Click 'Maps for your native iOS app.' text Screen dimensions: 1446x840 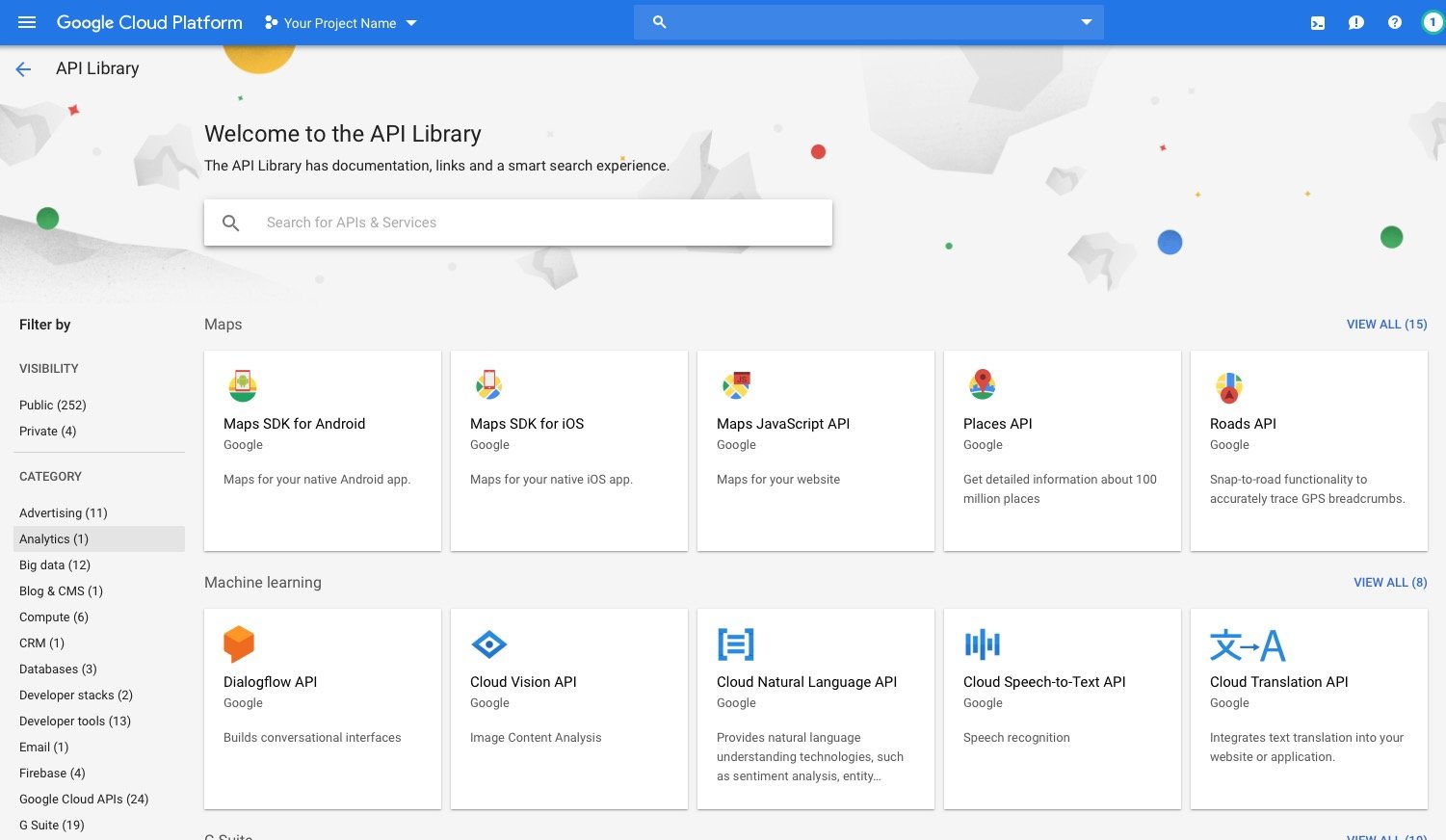click(551, 480)
